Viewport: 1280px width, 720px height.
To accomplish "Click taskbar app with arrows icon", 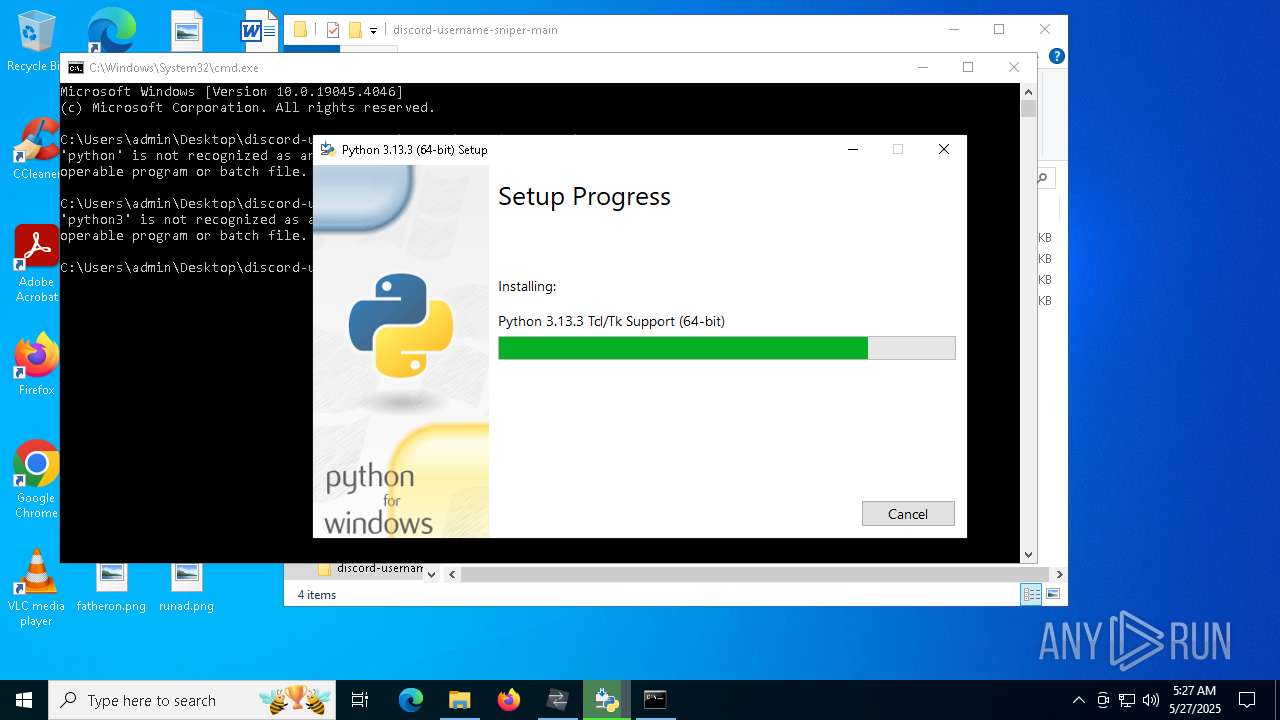I will point(557,700).
